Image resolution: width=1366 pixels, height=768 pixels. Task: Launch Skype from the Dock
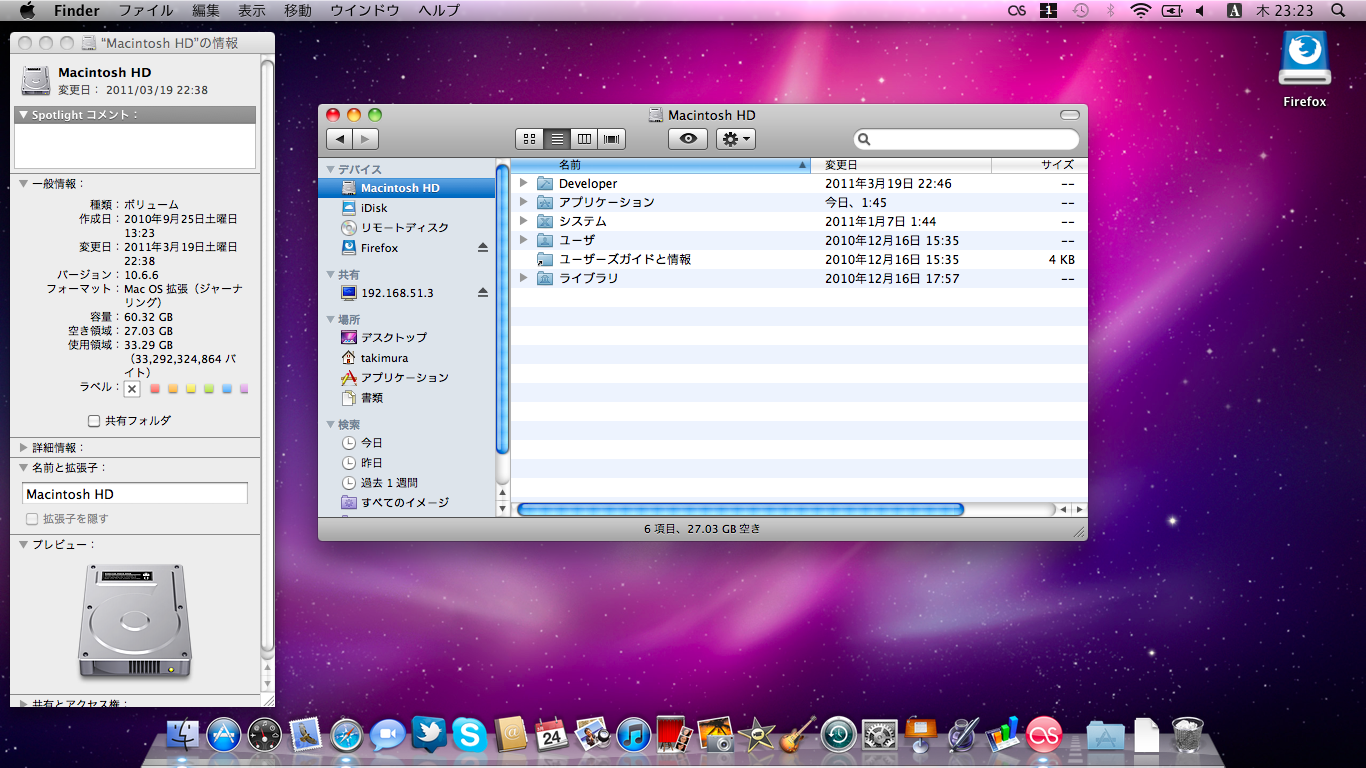pos(469,735)
